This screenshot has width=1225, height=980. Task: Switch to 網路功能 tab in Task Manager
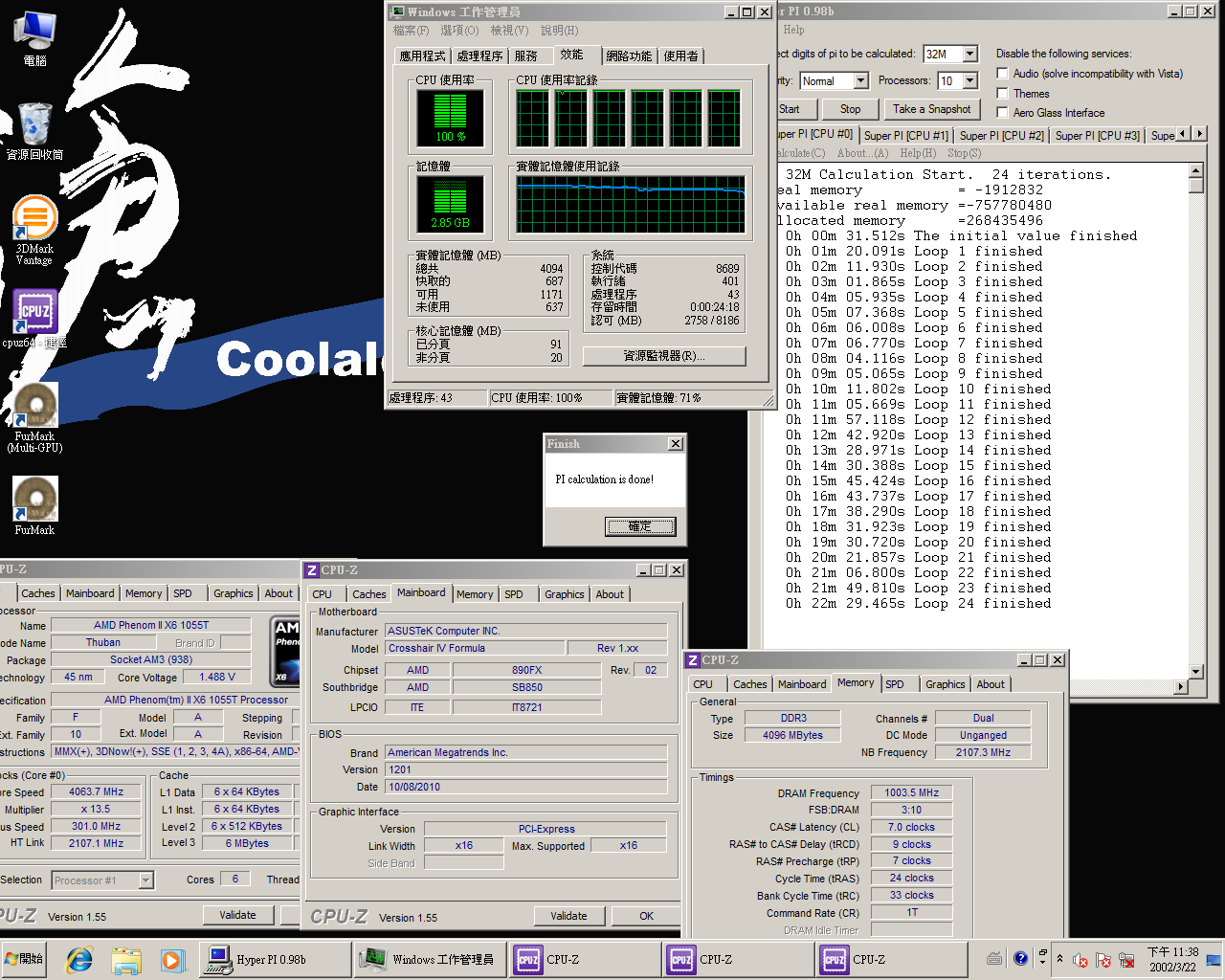point(629,56)
